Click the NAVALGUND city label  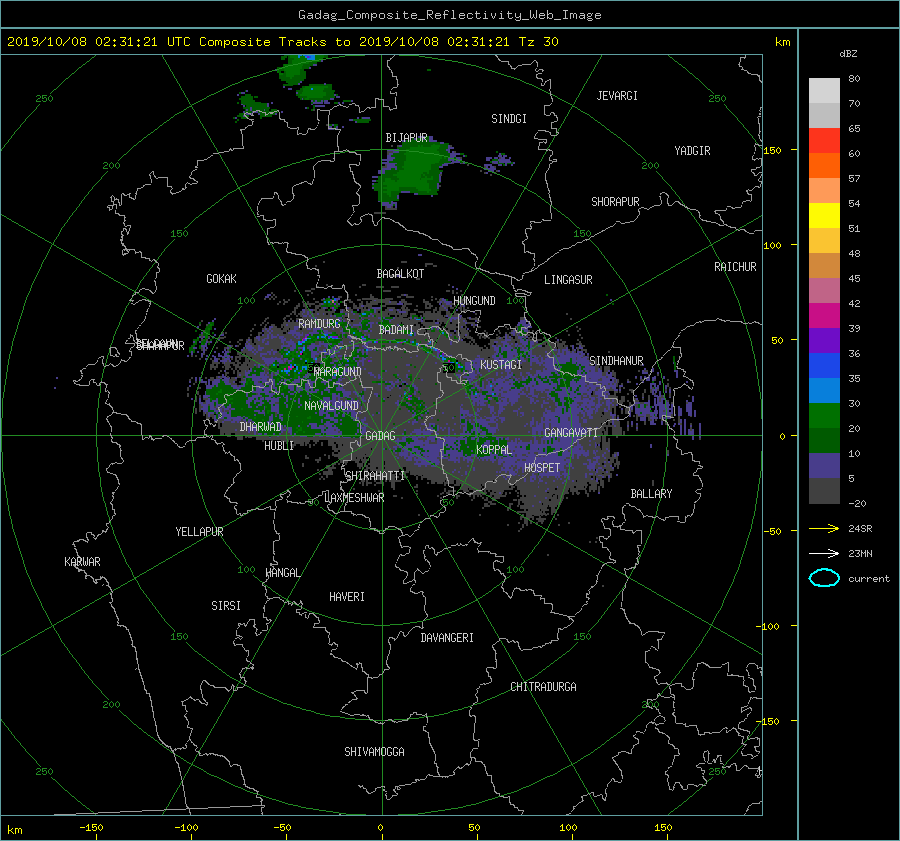coord(331,406)
